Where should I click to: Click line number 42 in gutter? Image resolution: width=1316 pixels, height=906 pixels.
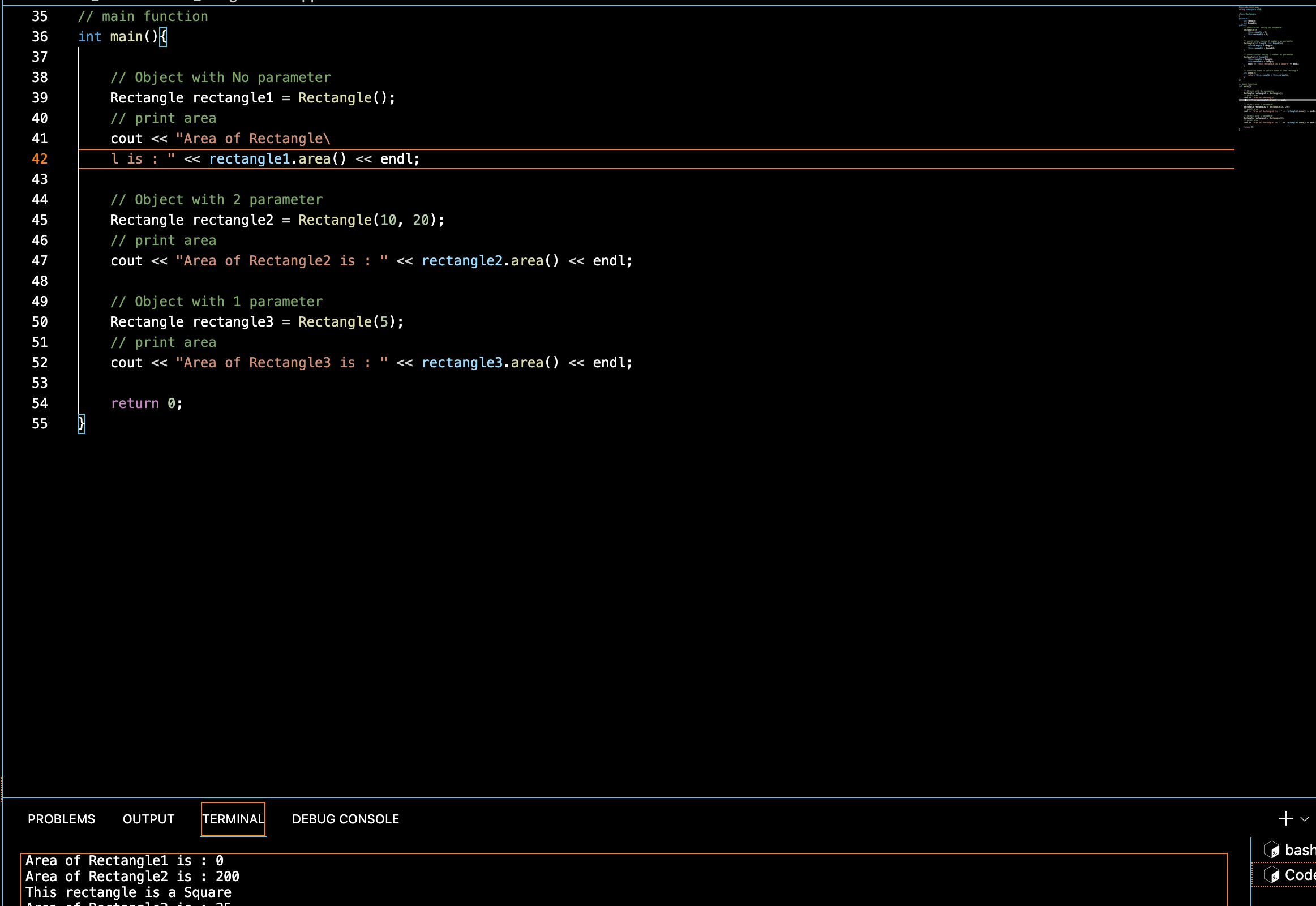tap(40, 159)
